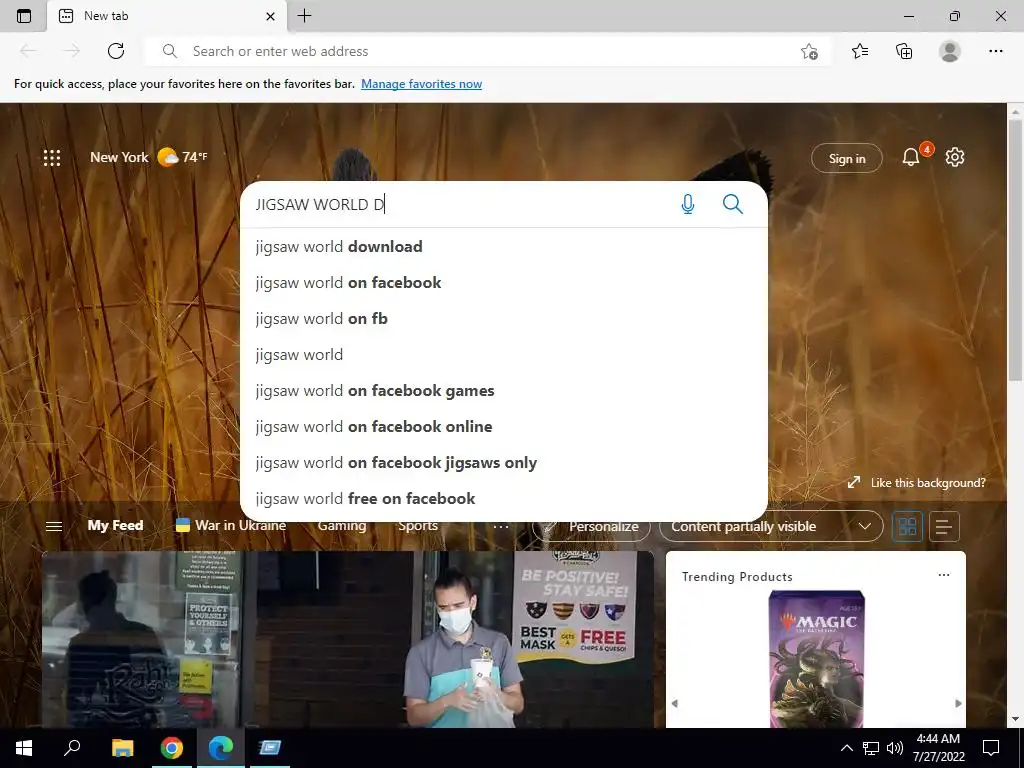Expand the Like this background icon
The height and width of the screenshot is (768, 1024).
tap(854, 483)
